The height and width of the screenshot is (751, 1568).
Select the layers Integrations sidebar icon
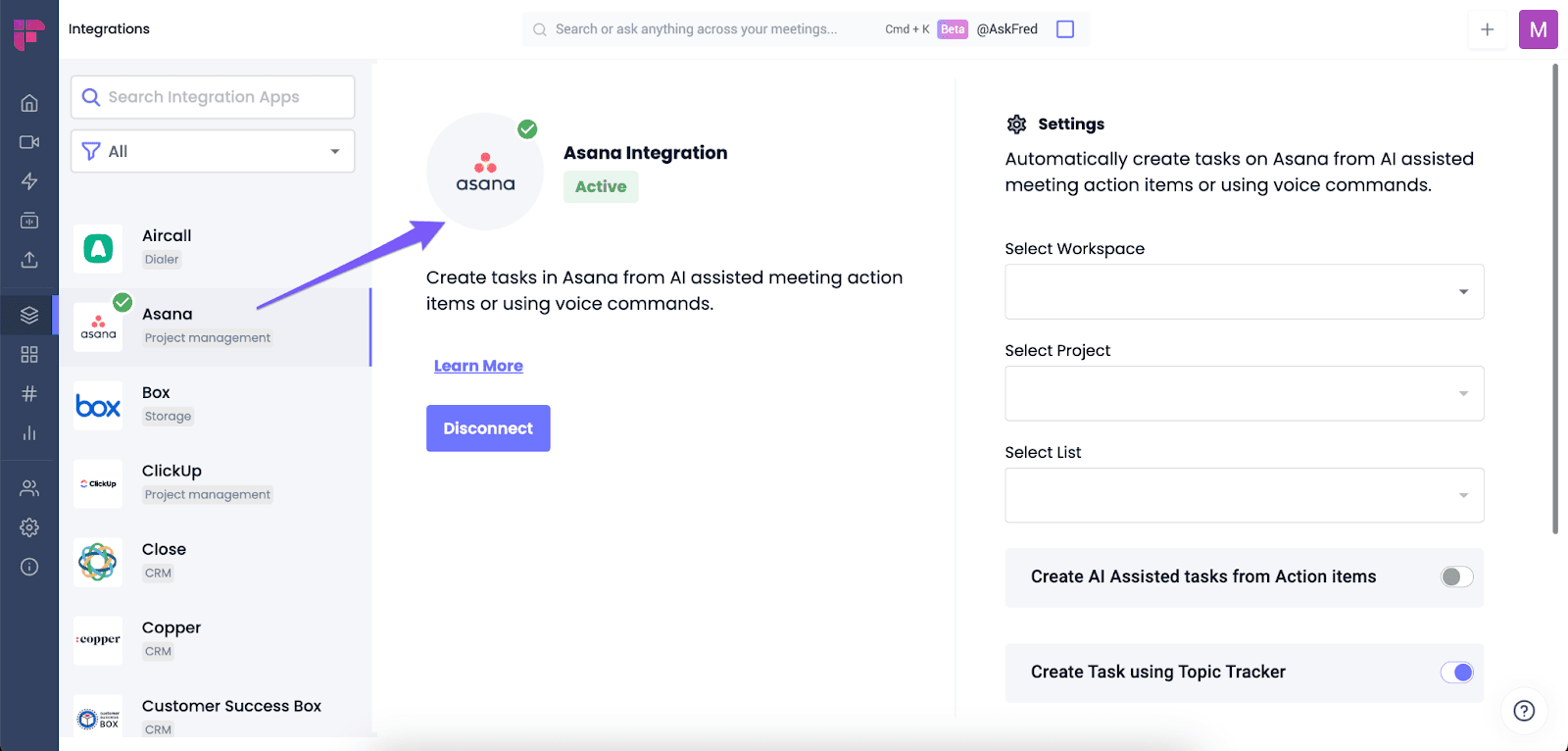[29, 315]
